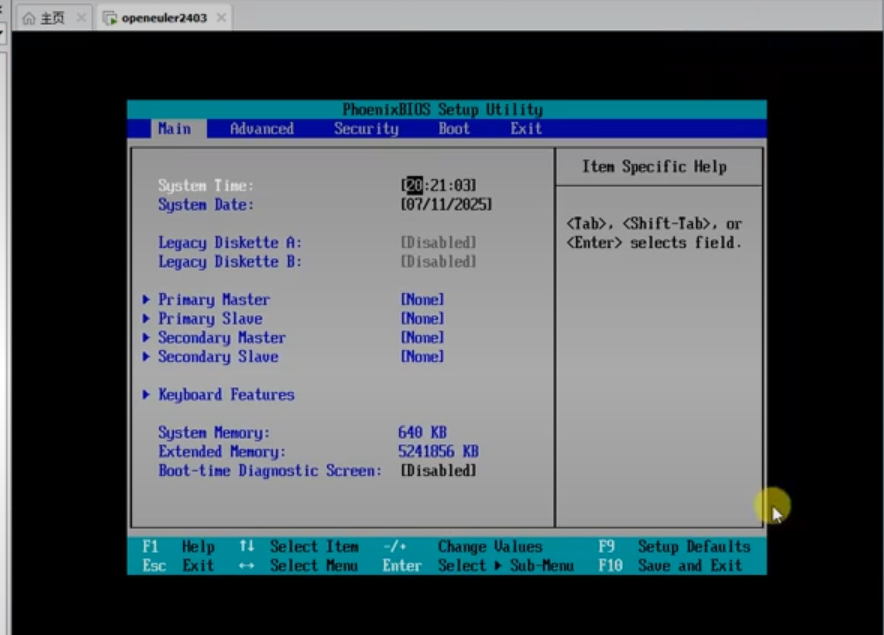Open the Secondary Master submenu label
Screen dimensions: 884x635
(x=222, y=338)
